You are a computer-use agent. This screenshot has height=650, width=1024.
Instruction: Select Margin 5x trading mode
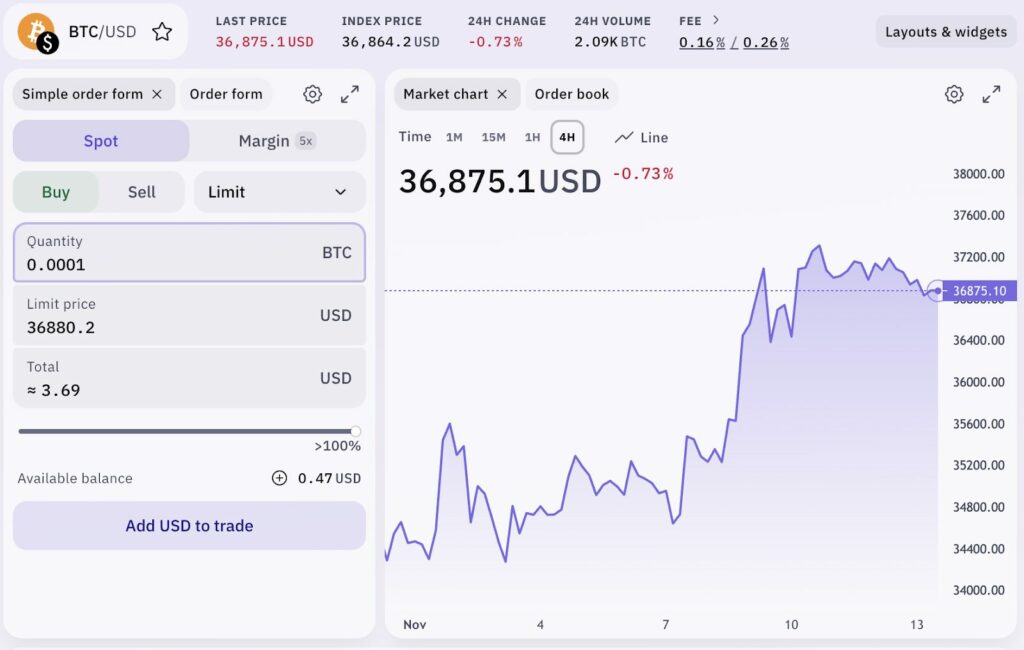tap(277, 141)
